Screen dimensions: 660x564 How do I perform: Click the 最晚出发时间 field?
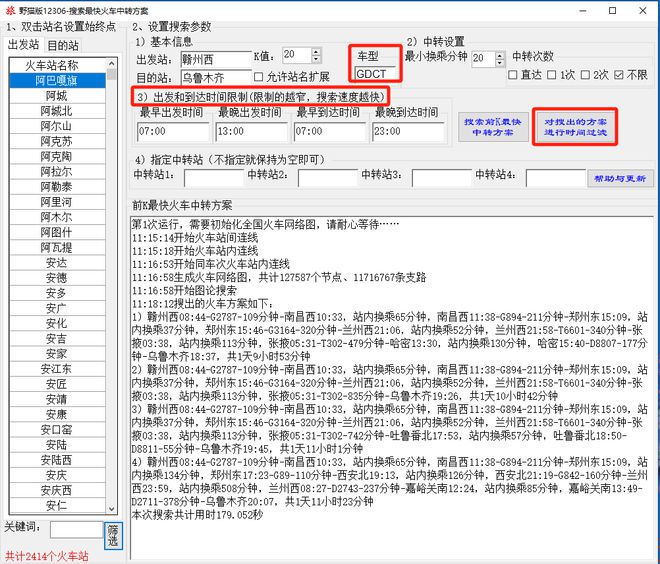[x=251, y=131]
